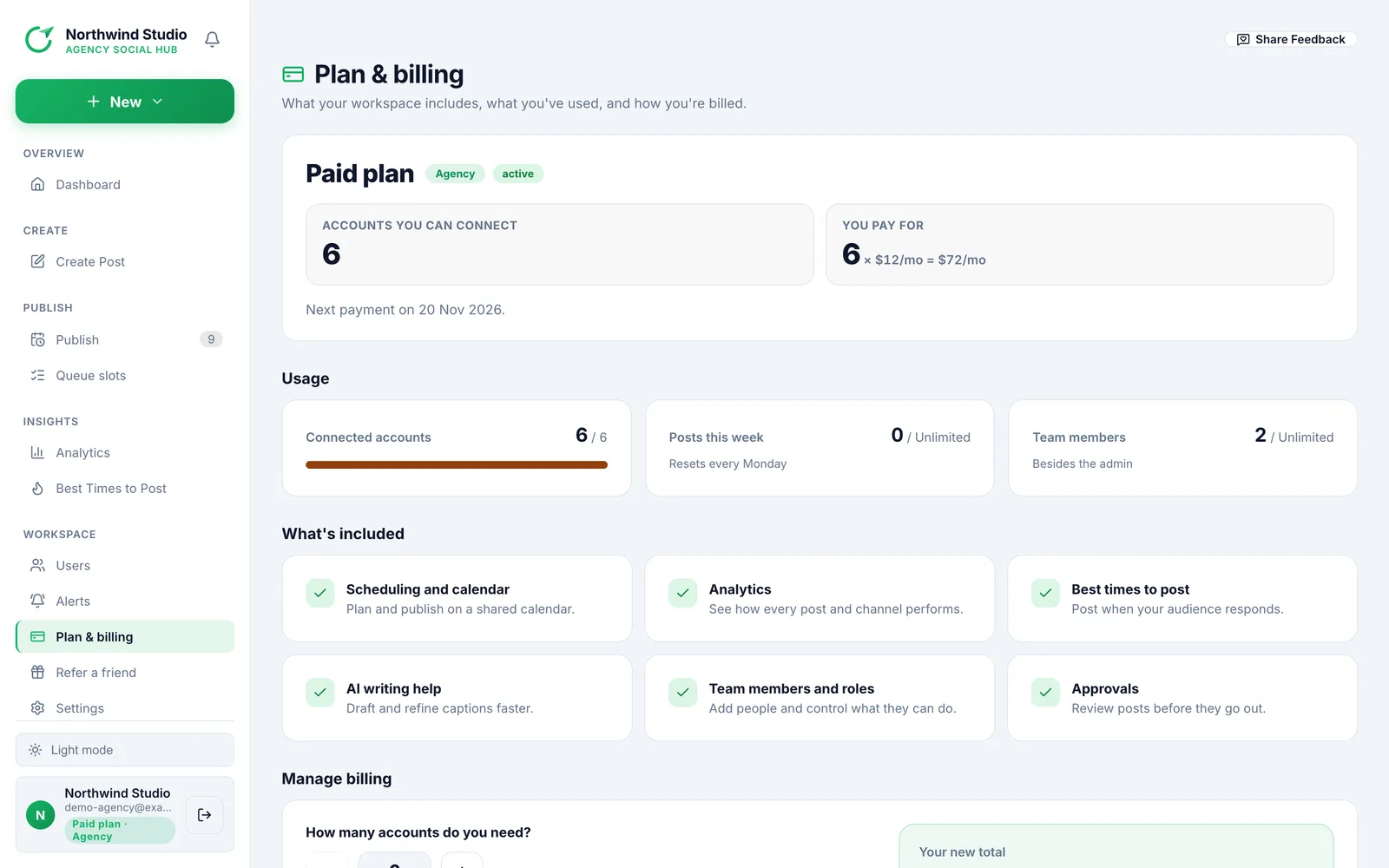Click the Team members 2 / Unlimited value
Viewport: 1389px width, 868px height.
1294,436
